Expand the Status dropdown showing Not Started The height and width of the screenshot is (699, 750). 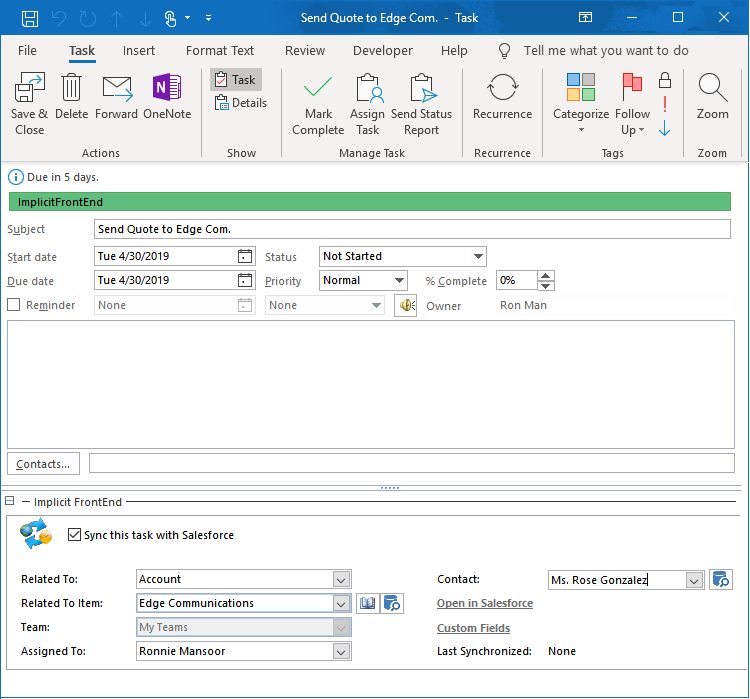[x=478, y=256]
